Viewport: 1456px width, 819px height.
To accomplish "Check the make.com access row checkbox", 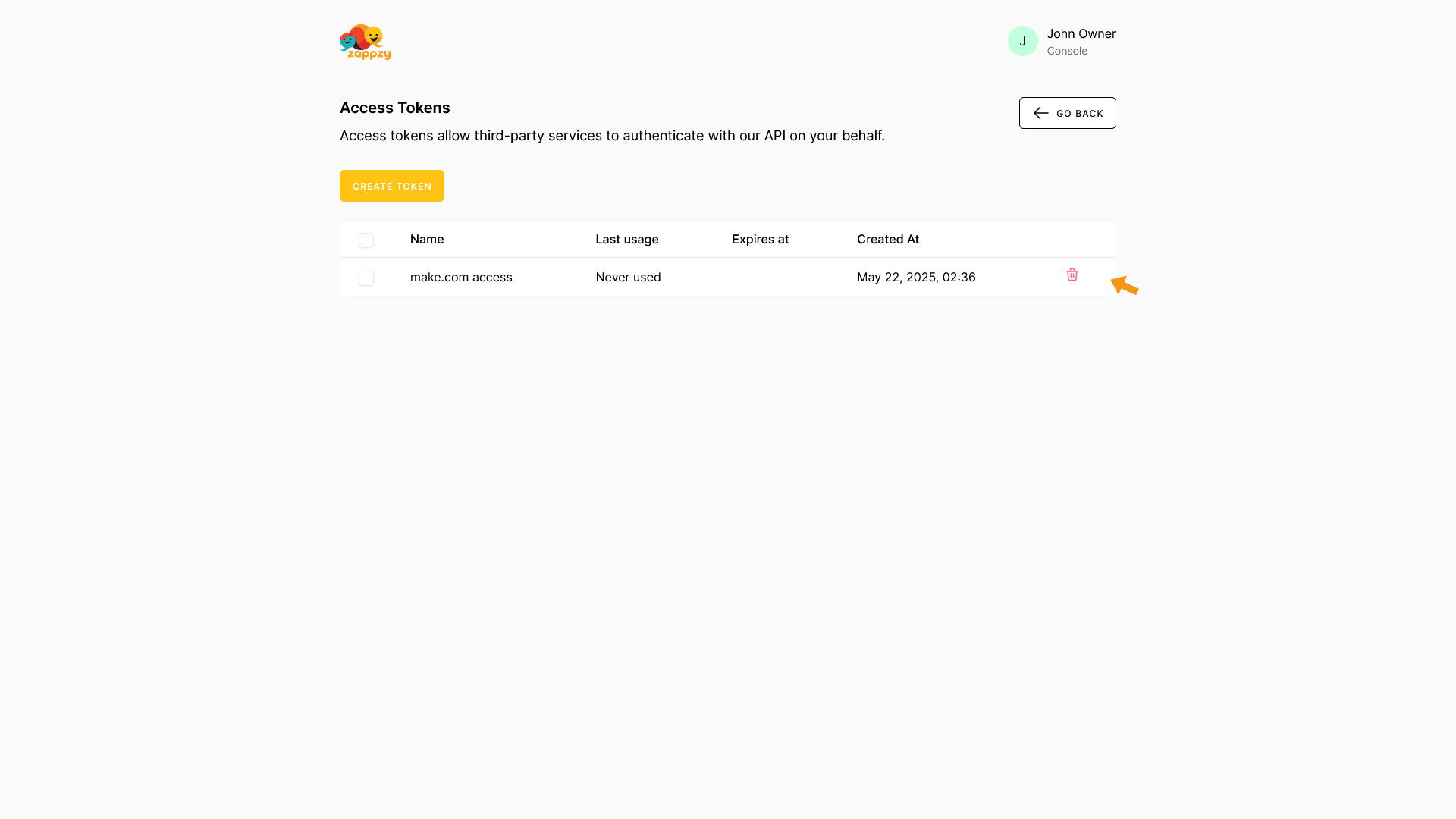I will 366,278.
